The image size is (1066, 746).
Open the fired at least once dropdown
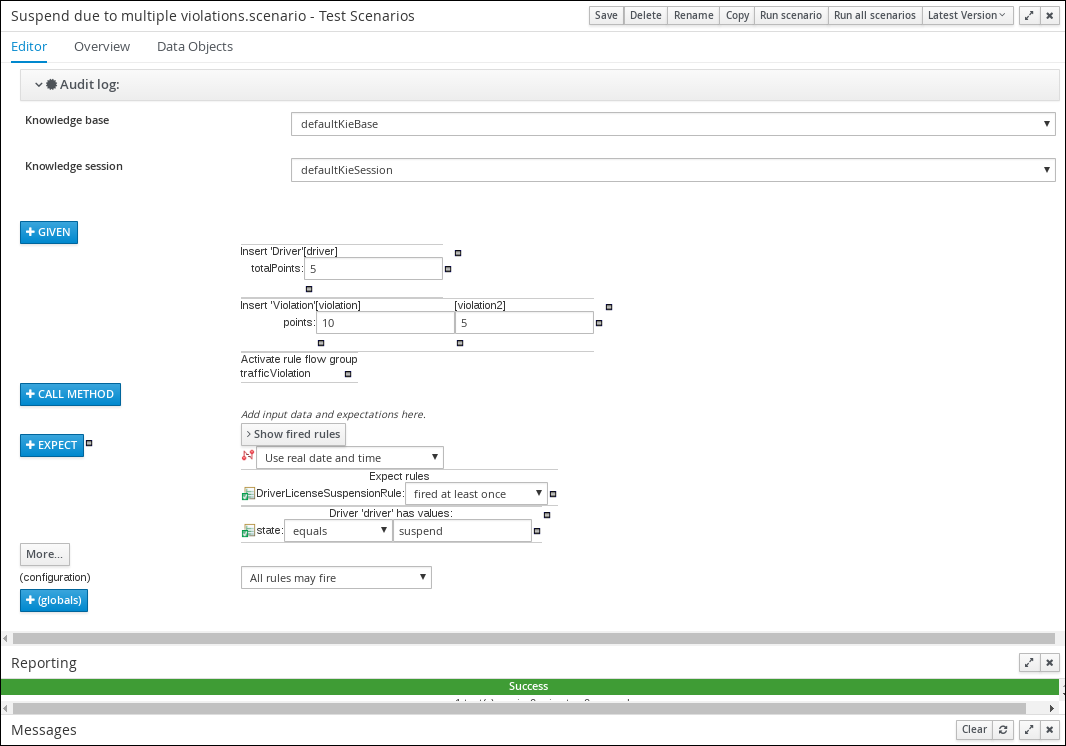pyautogui.click(x=476, y=494)
